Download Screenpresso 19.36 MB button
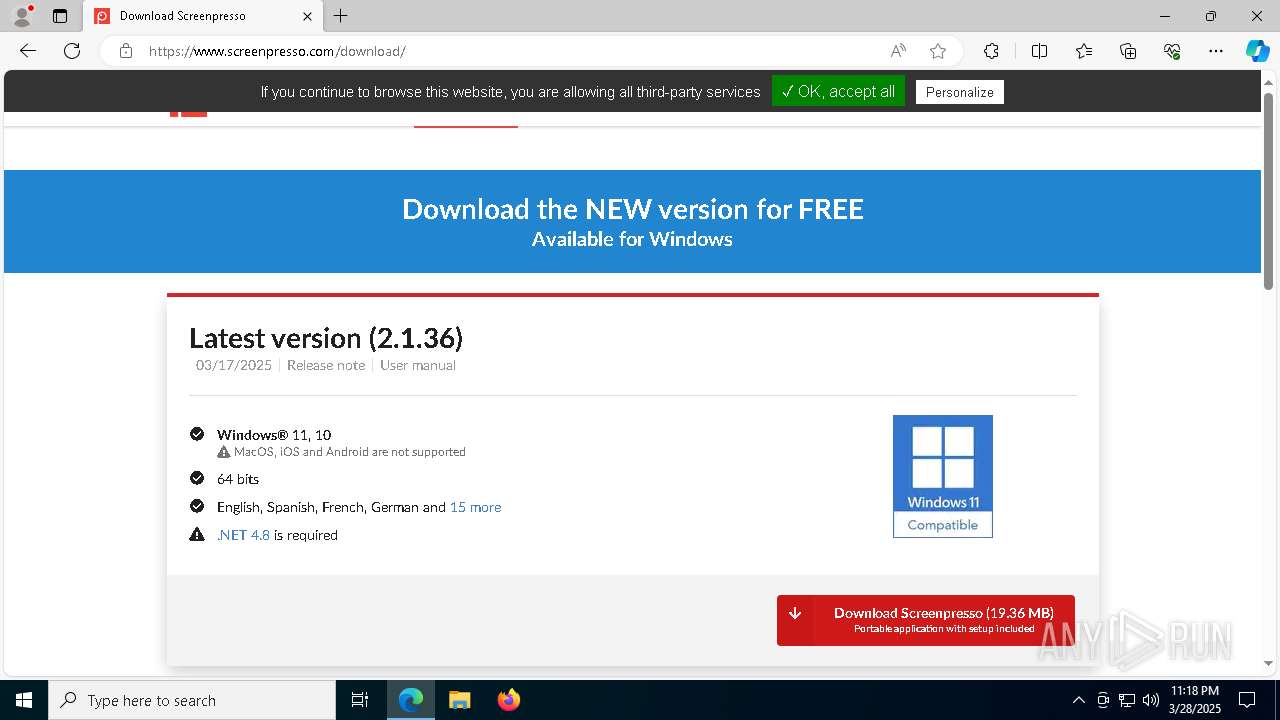1280x720 pixels. (x=926, y=620)
